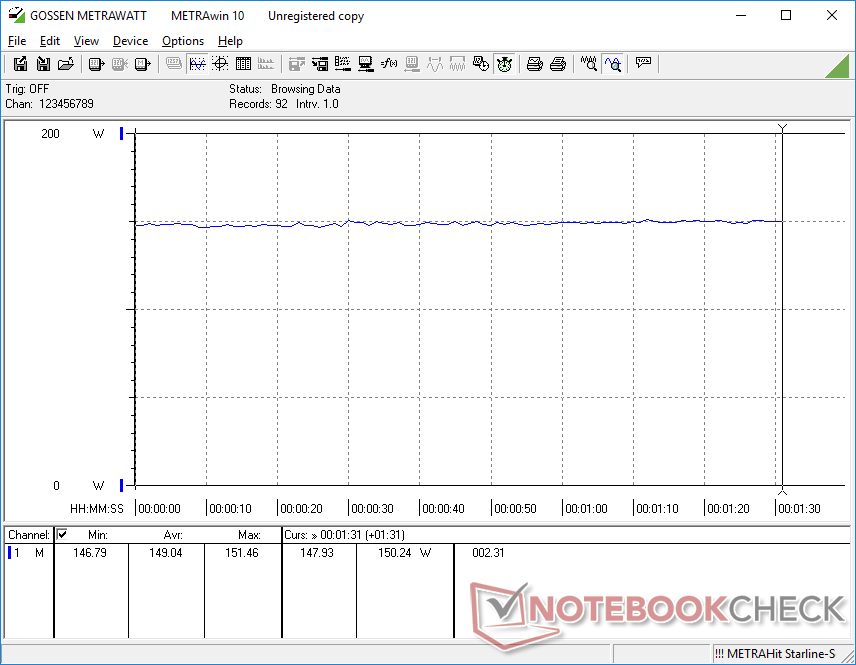Click the green corner triangle indicator
The image size is (856, 665).
click(x=838, y=66)
